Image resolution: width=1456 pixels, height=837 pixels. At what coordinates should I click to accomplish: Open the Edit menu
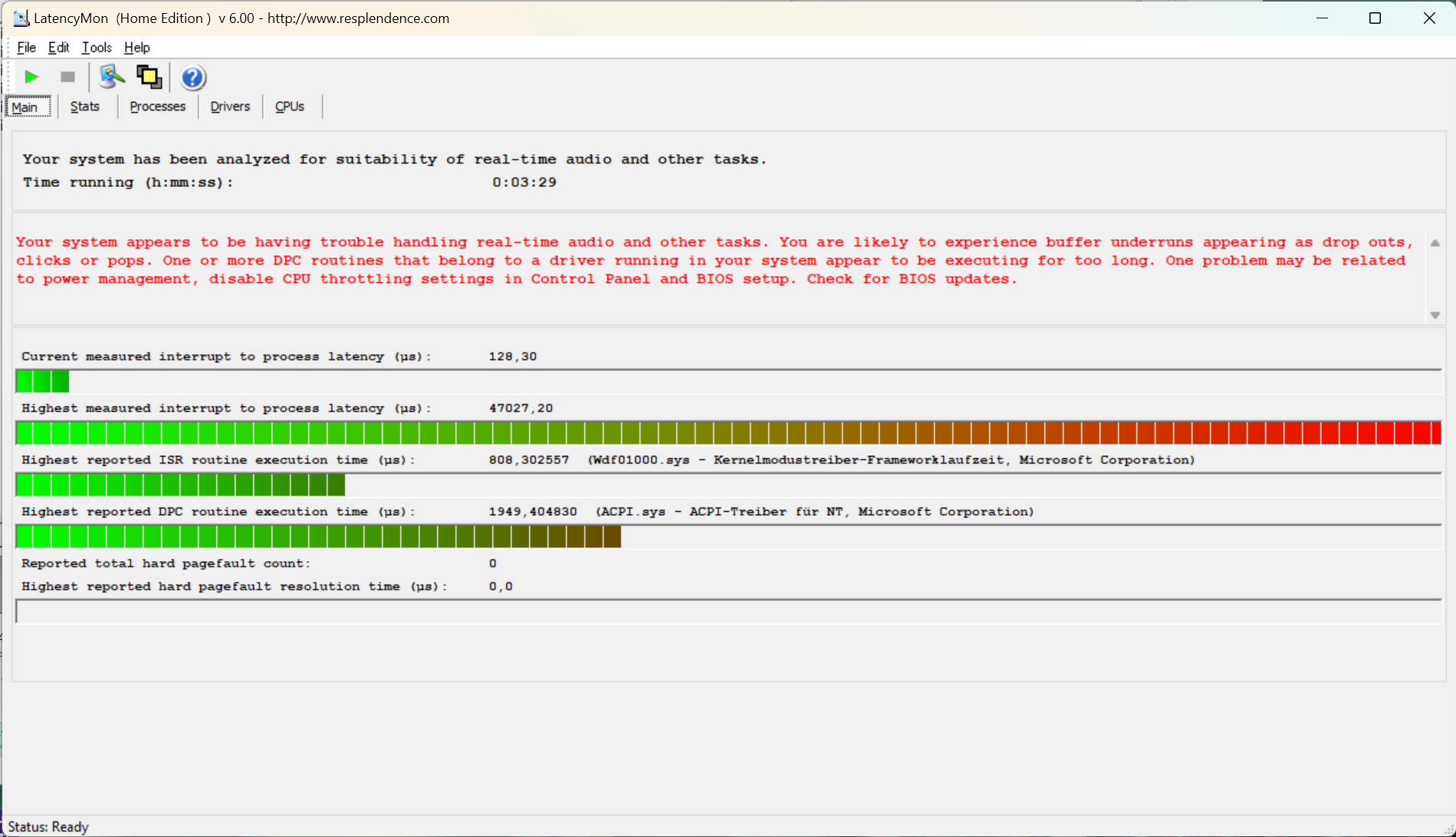(x=58, y=48)
